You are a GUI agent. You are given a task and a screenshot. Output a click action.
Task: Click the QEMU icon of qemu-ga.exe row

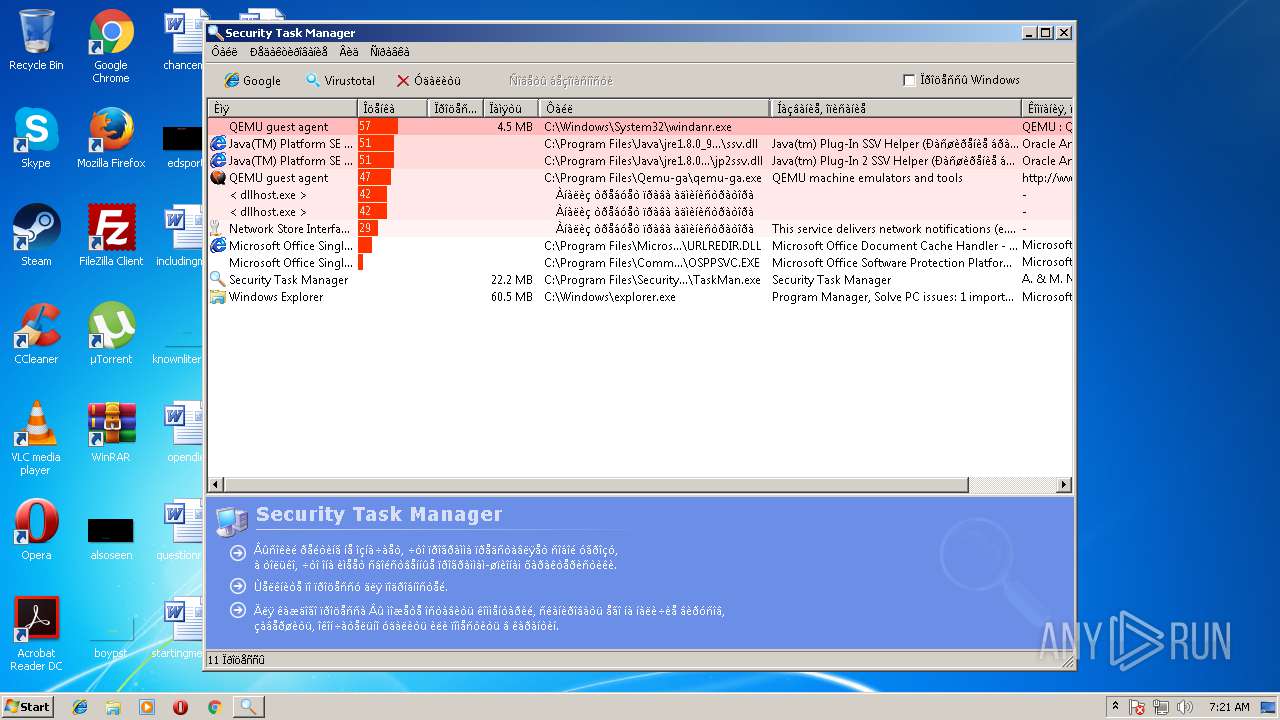(218, 178)
